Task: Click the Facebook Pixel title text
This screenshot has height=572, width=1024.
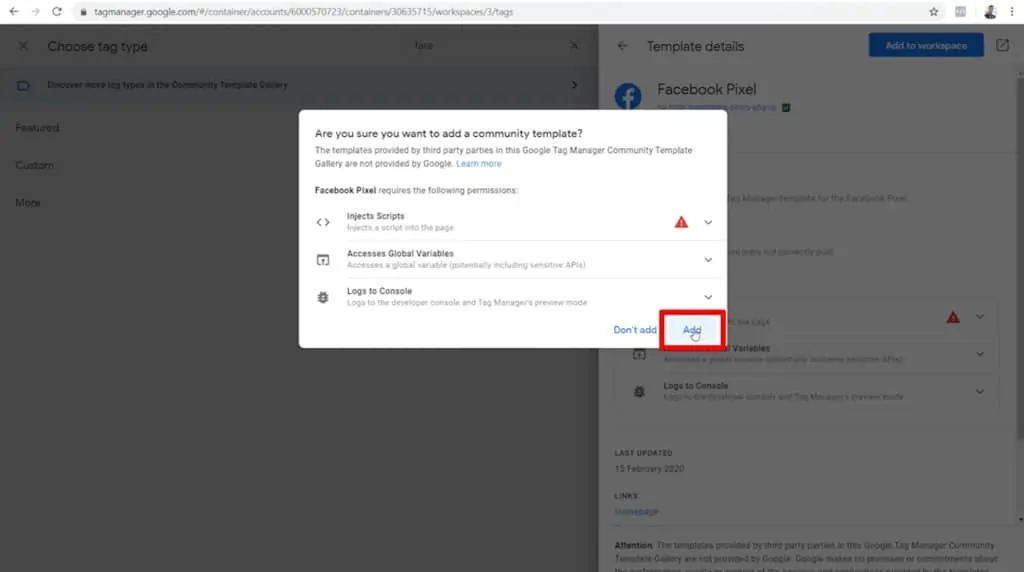Action: click(x=706, y=89)
